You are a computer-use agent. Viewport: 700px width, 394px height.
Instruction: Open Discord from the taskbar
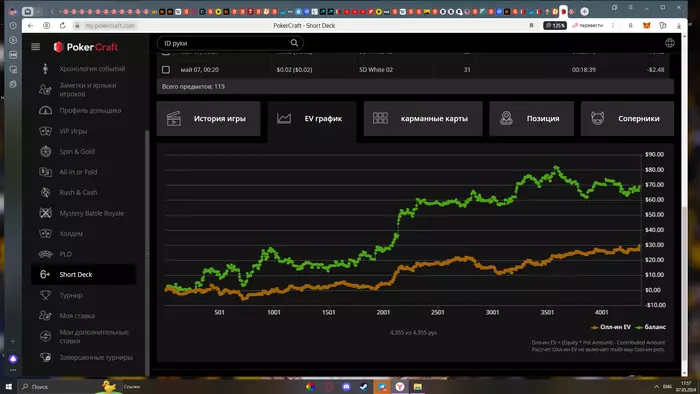point(346,386)
